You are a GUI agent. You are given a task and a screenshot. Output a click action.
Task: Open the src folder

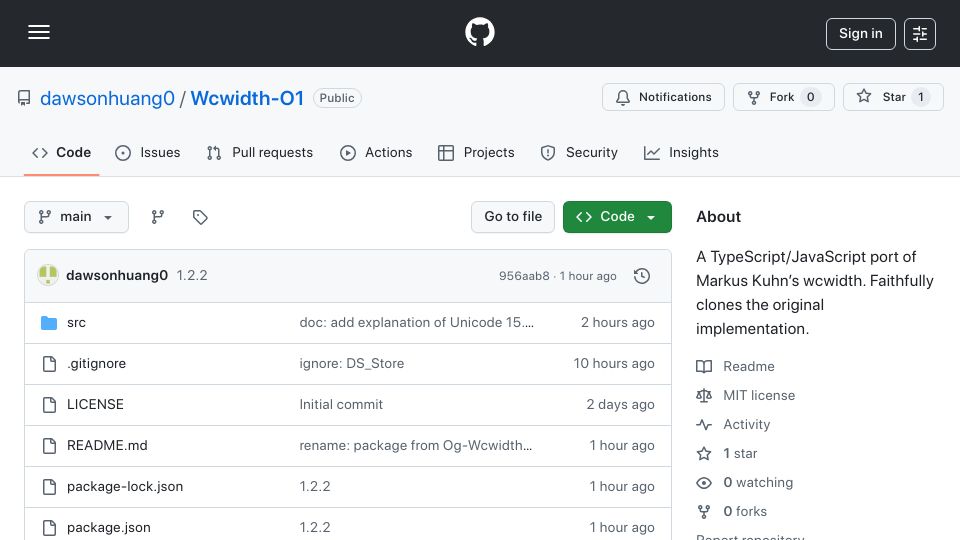pos(77,323)
